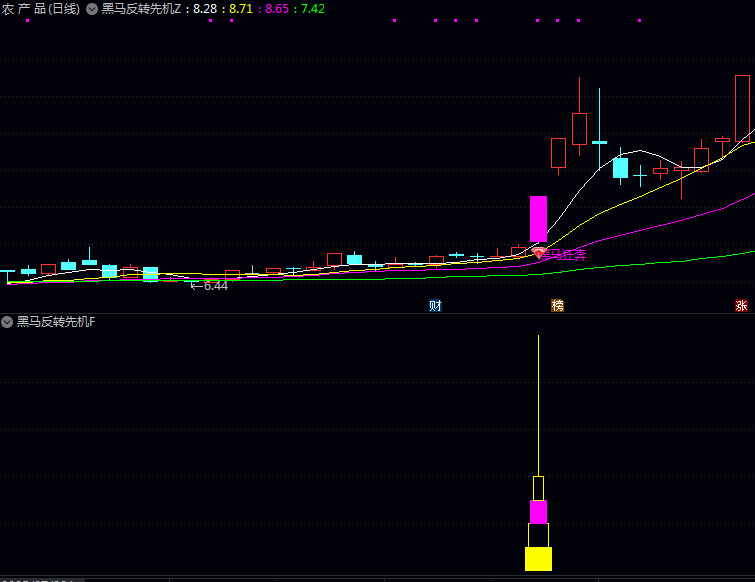
Task: Click the yellow signal bar in lower panel
Action: (538, 559)
